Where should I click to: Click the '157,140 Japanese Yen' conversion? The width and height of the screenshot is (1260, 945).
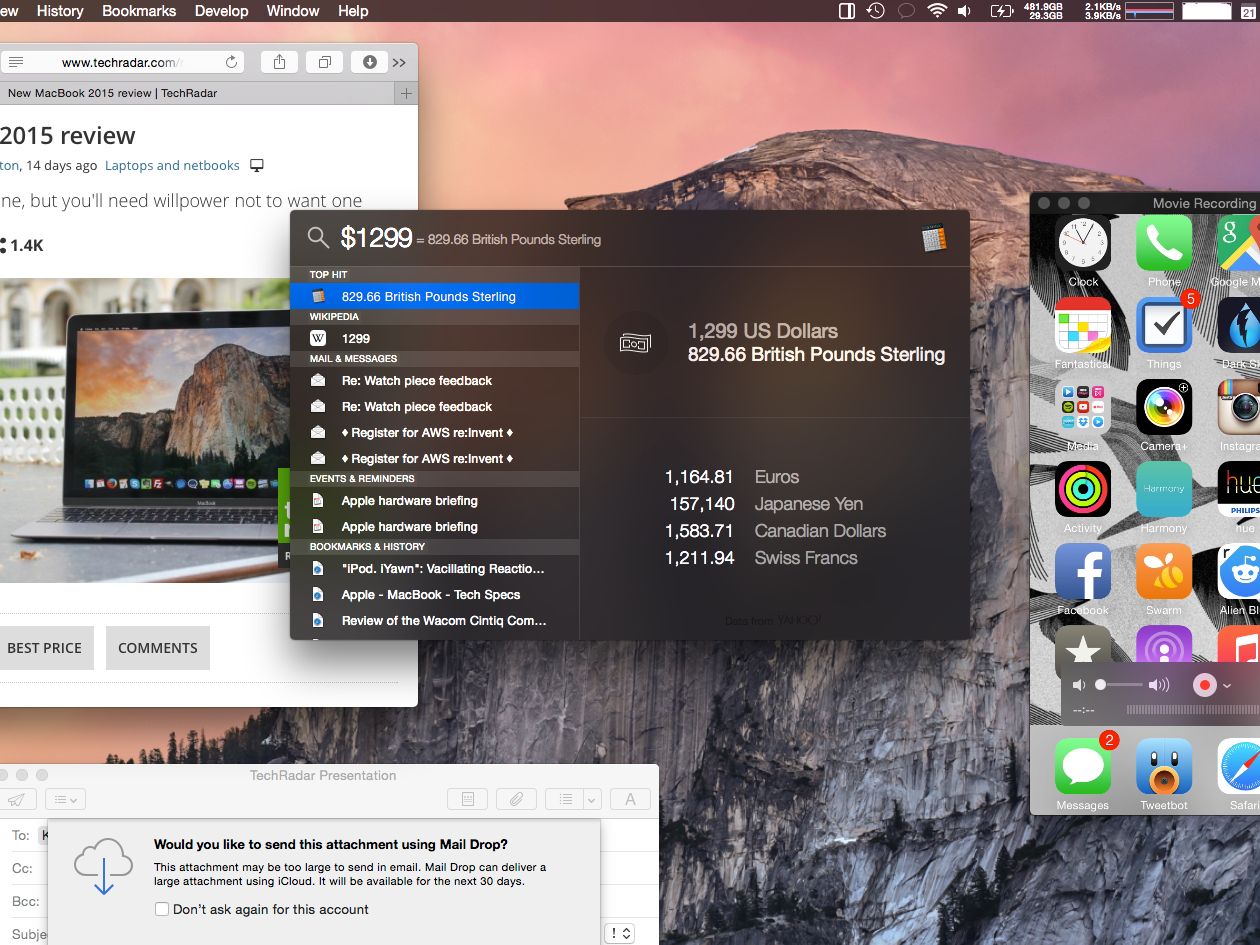coord(766,504)
